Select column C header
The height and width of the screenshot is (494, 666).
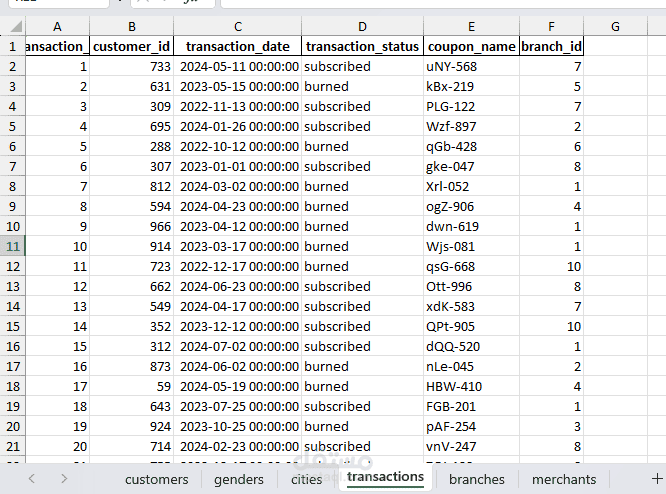237,26
